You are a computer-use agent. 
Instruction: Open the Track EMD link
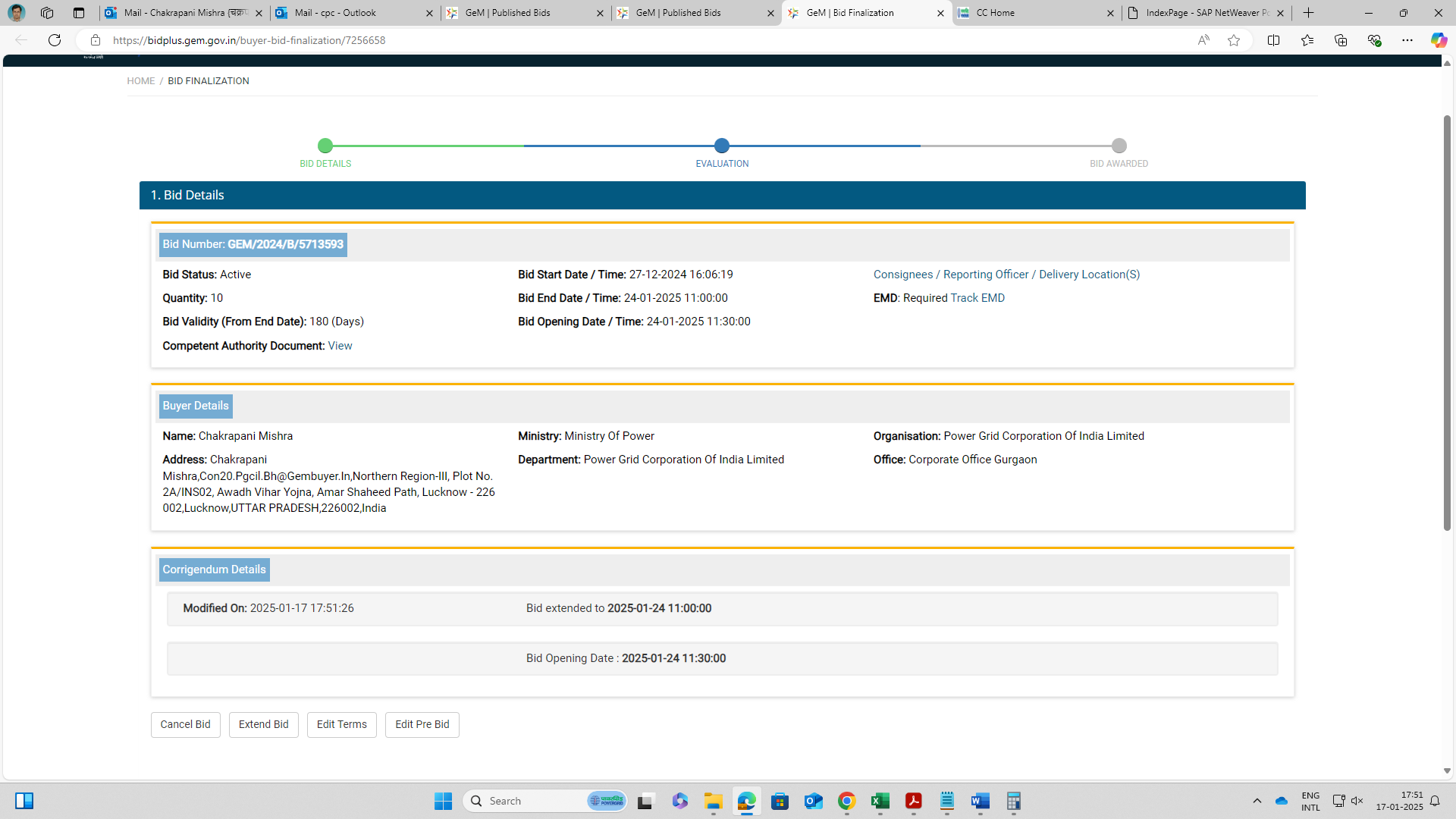(977, 298)
